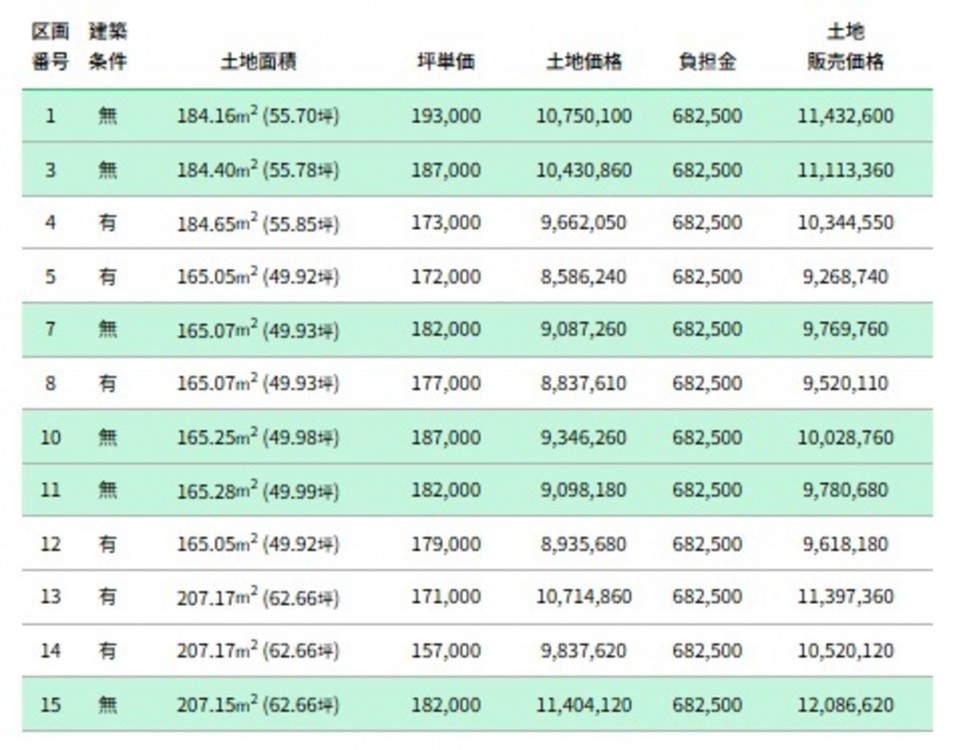Click the 土地価格 column header
The height and width of the screenshot is (750, 953).
(x=584, y=62)
